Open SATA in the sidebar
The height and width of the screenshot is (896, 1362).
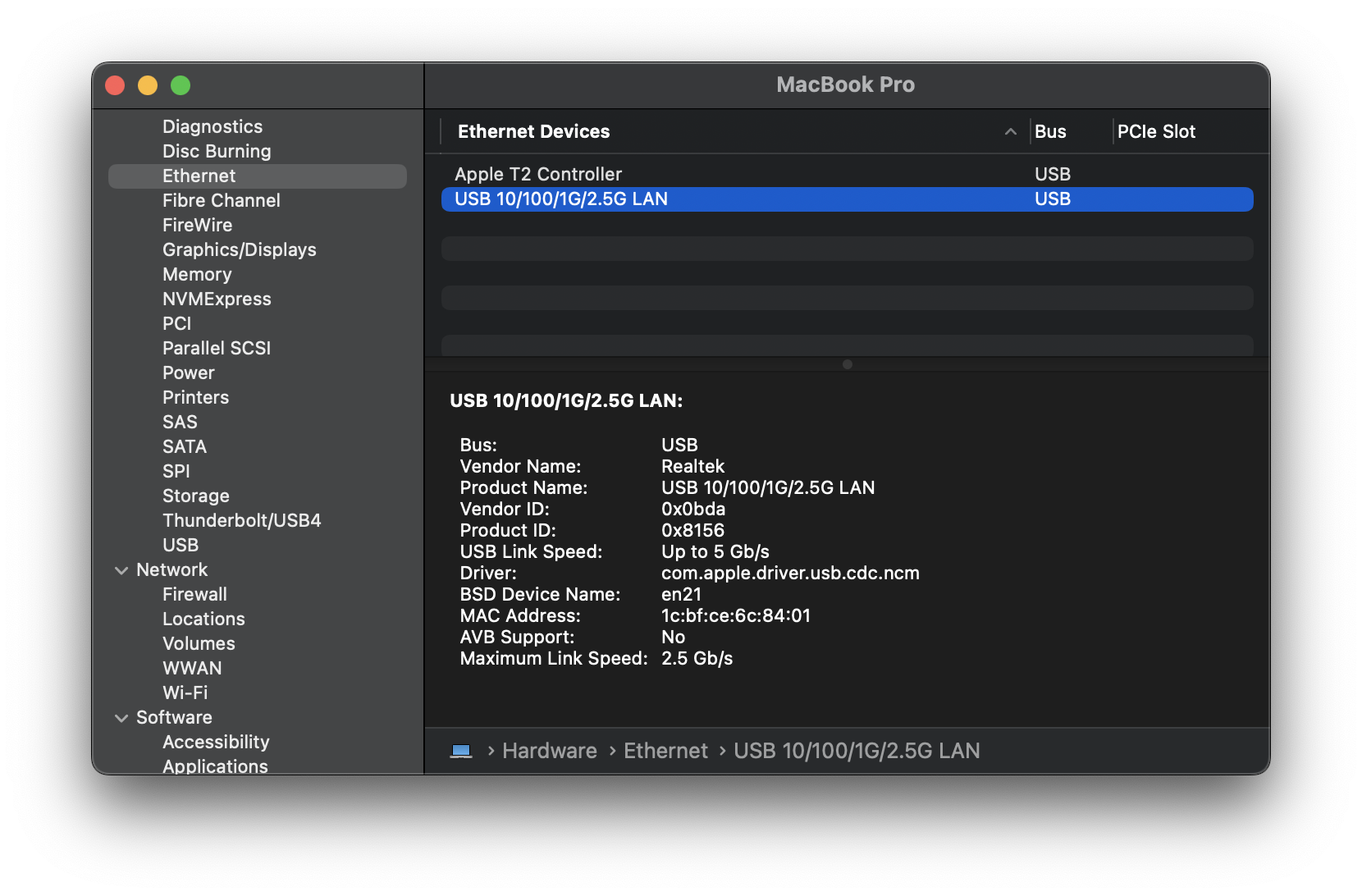click(185, 446)
